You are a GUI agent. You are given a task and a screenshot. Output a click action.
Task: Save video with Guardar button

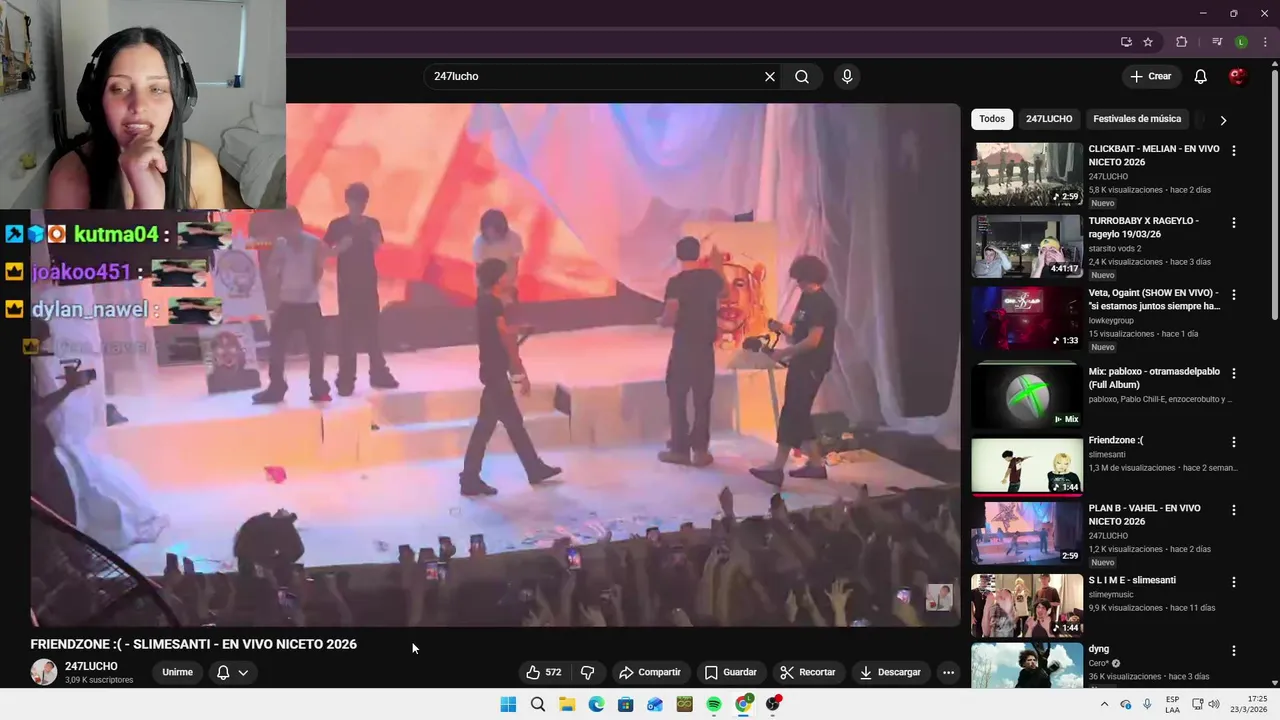tap(731, 672)
